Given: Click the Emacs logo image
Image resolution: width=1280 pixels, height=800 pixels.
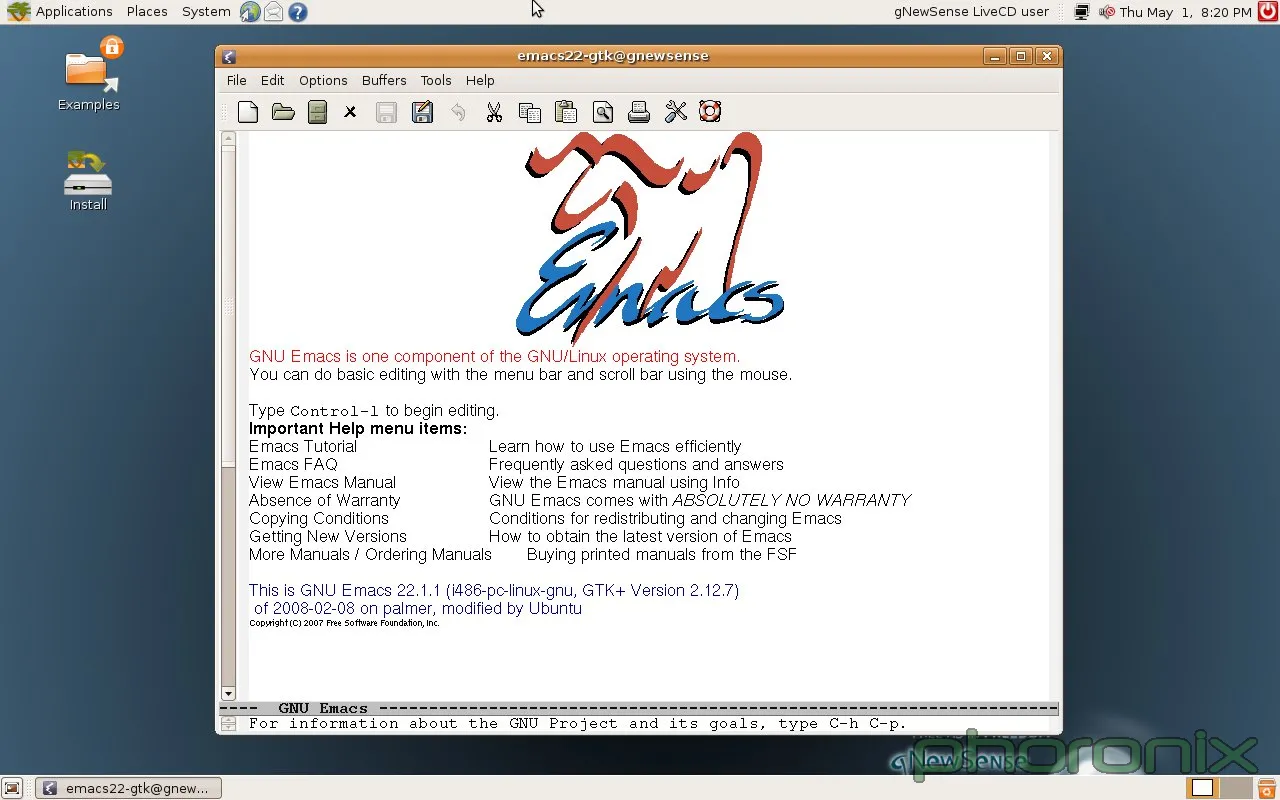Looking at the screenshot, I should [649, 239].
